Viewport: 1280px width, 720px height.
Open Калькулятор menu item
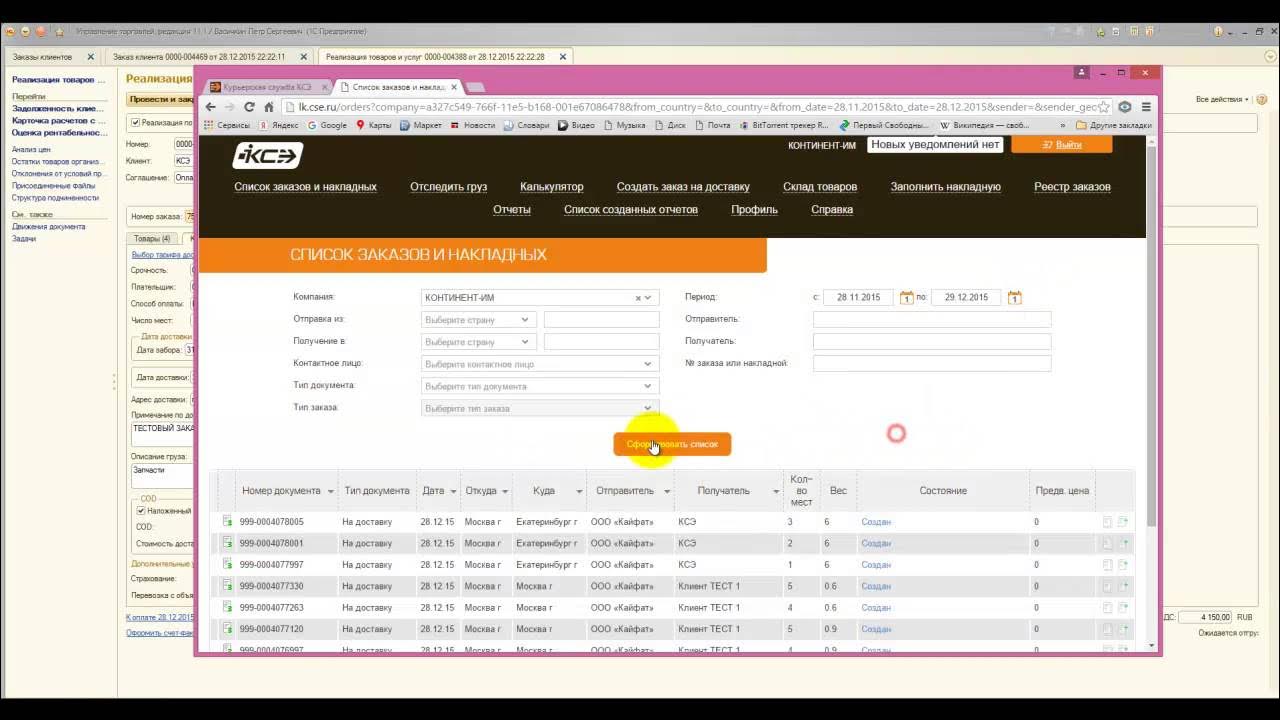click(552, 187)
